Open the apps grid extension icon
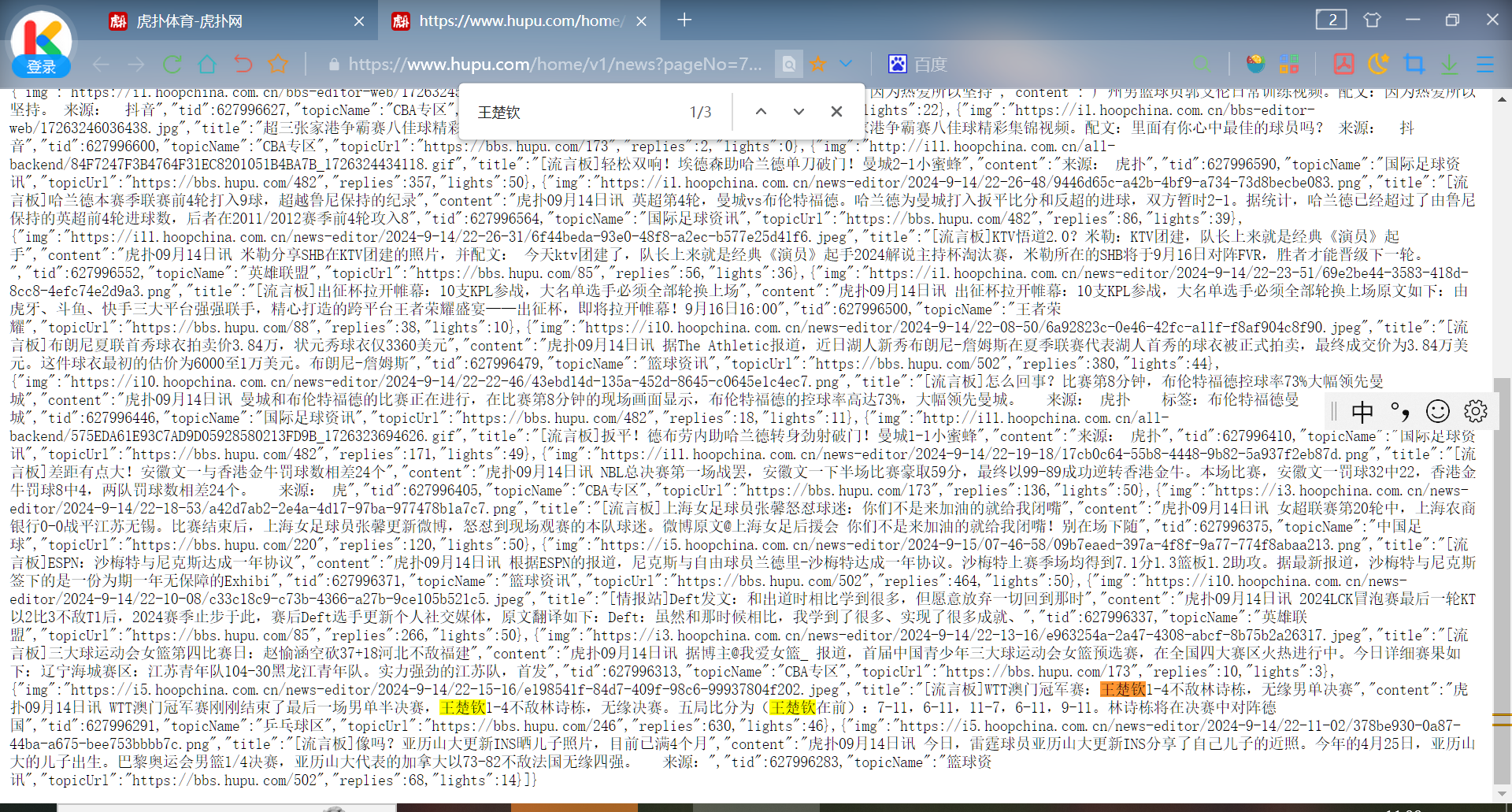Screen dimensions: 1512x812 (1289, 64)
